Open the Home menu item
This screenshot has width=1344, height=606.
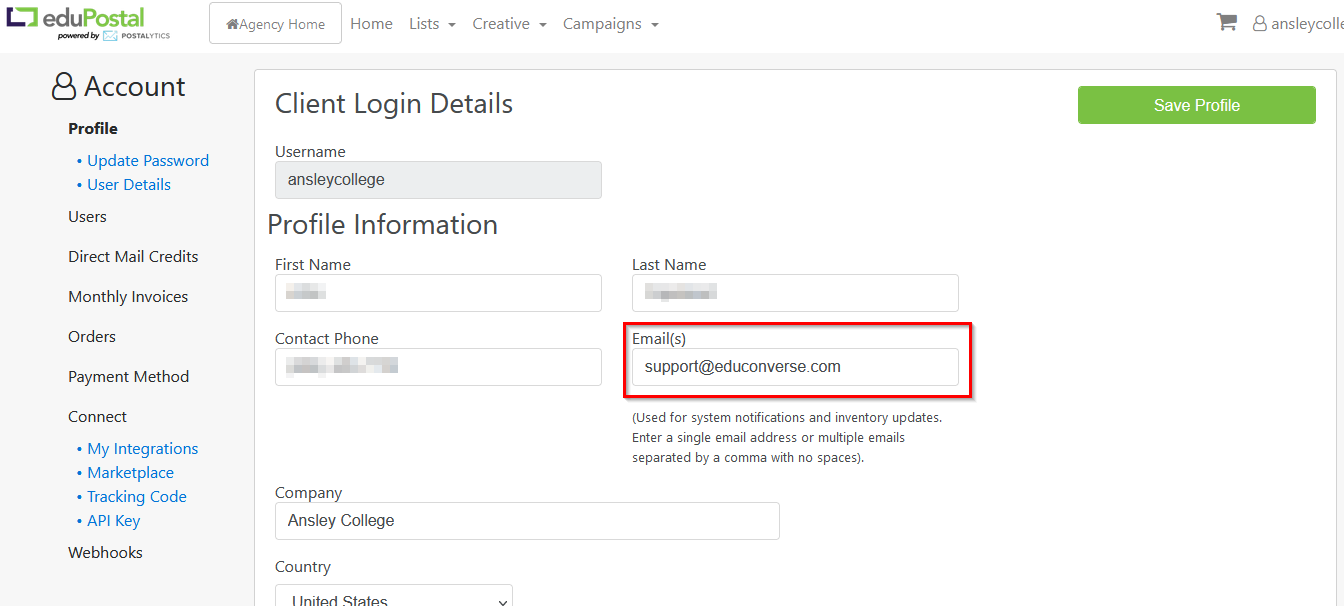point(371,24)
